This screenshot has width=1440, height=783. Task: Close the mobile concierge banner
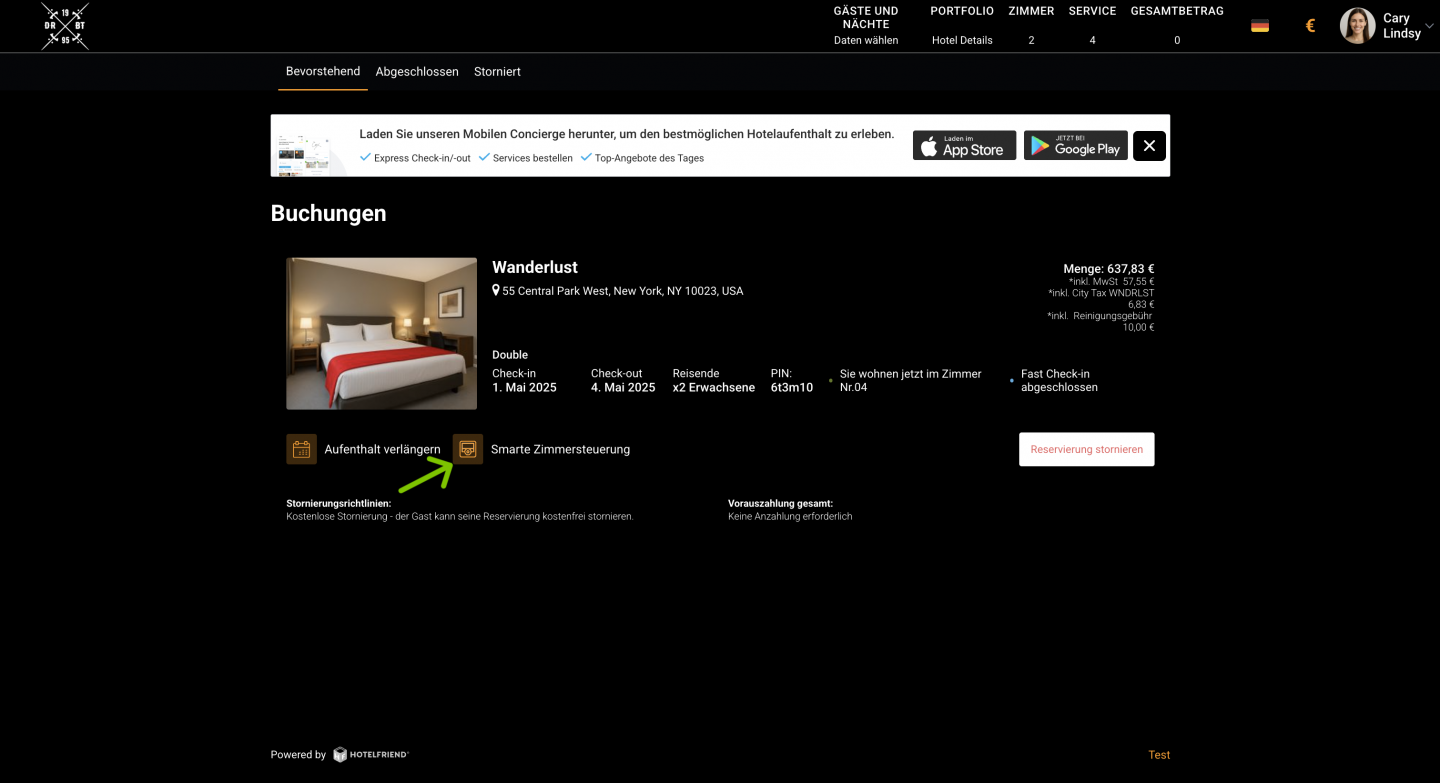(1149, 146)
